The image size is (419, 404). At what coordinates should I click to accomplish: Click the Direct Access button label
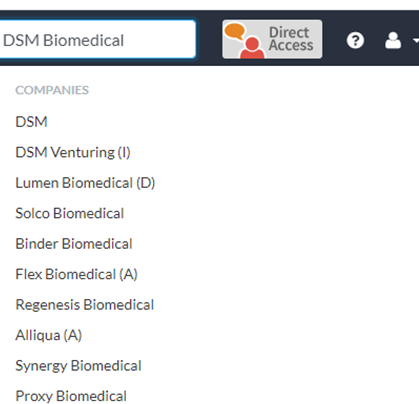291,39
